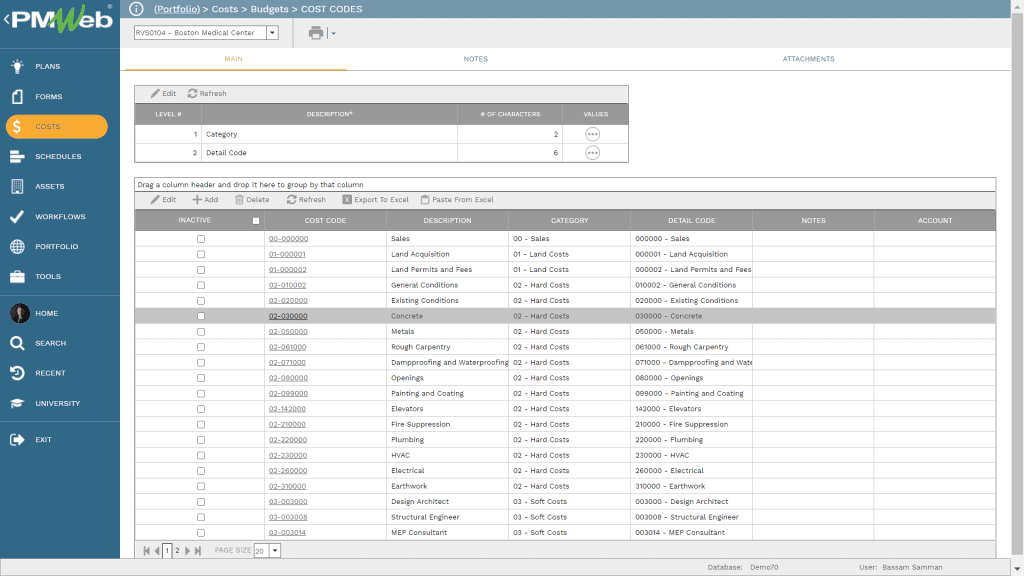Screen dimensions: 1024x576
Task: Switch to the Attachments tab
Action: [x=808, y=59]
